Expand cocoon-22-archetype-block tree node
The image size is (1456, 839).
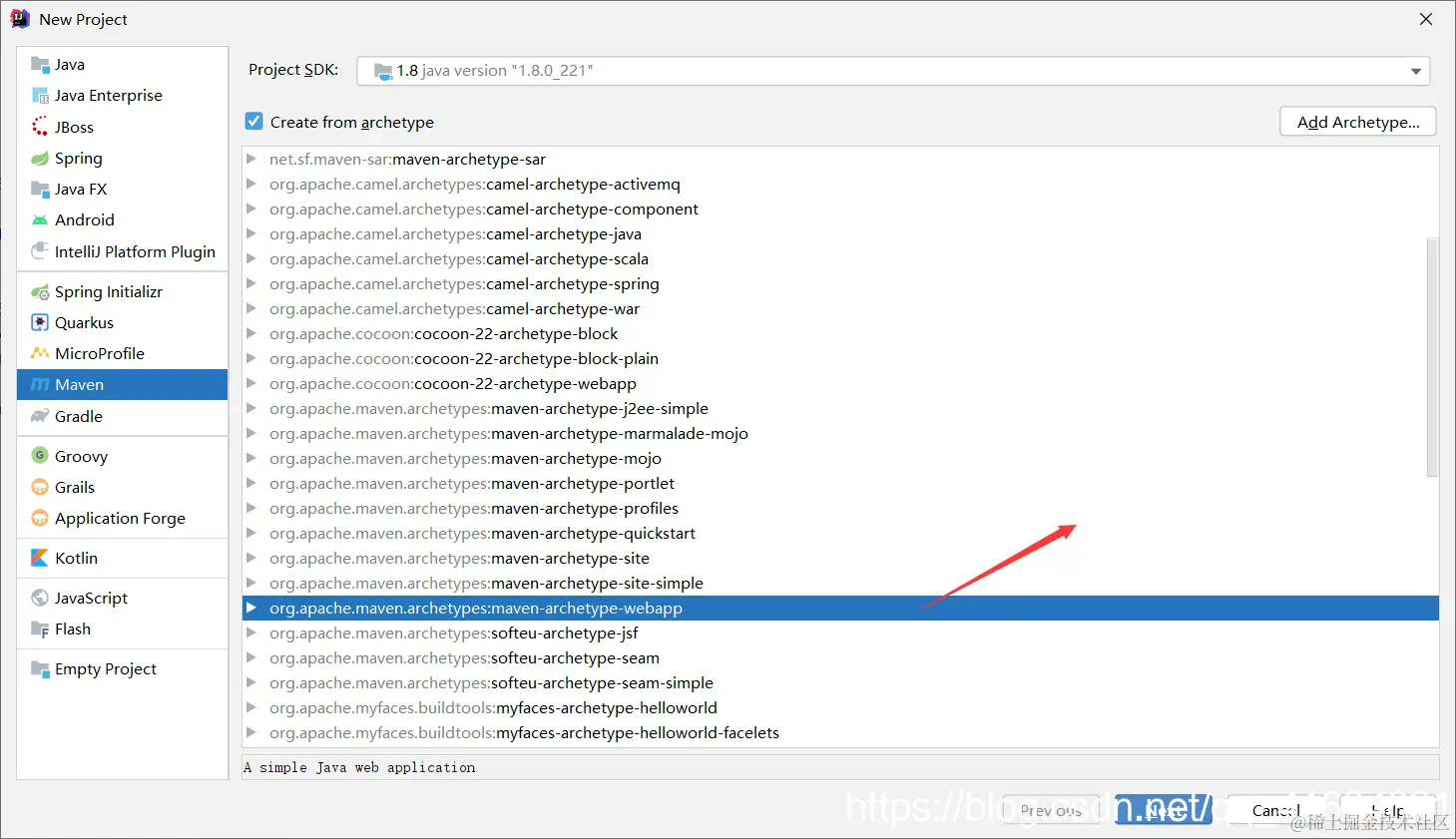coord(251,333)
